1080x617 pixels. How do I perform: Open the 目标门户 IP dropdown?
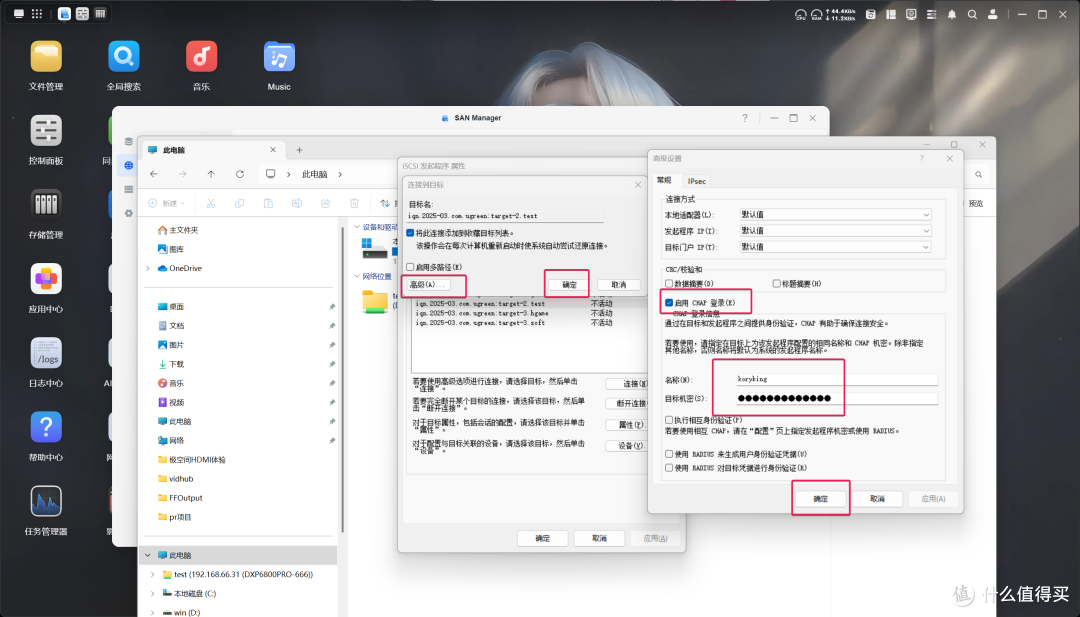(835, 247)
